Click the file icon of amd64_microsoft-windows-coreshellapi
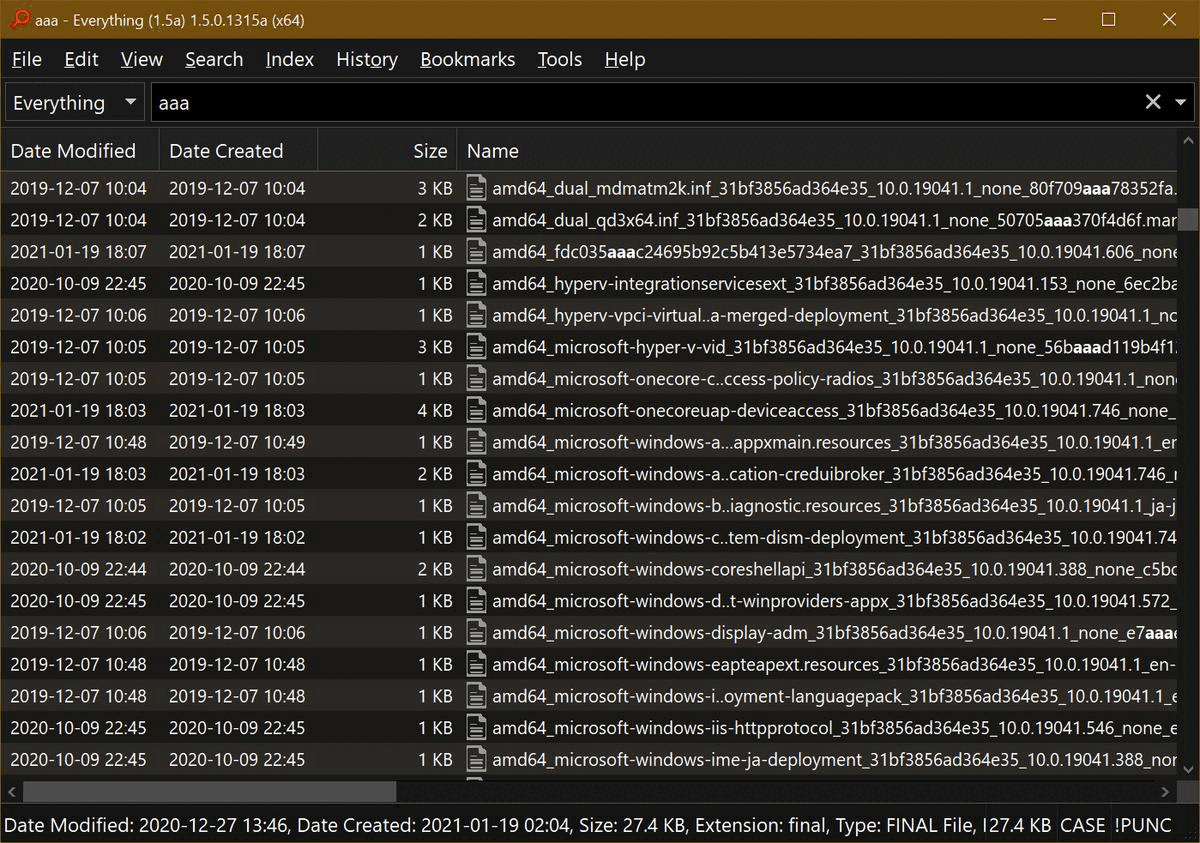This screenshot has height=843, width=1200. point(477,569)
